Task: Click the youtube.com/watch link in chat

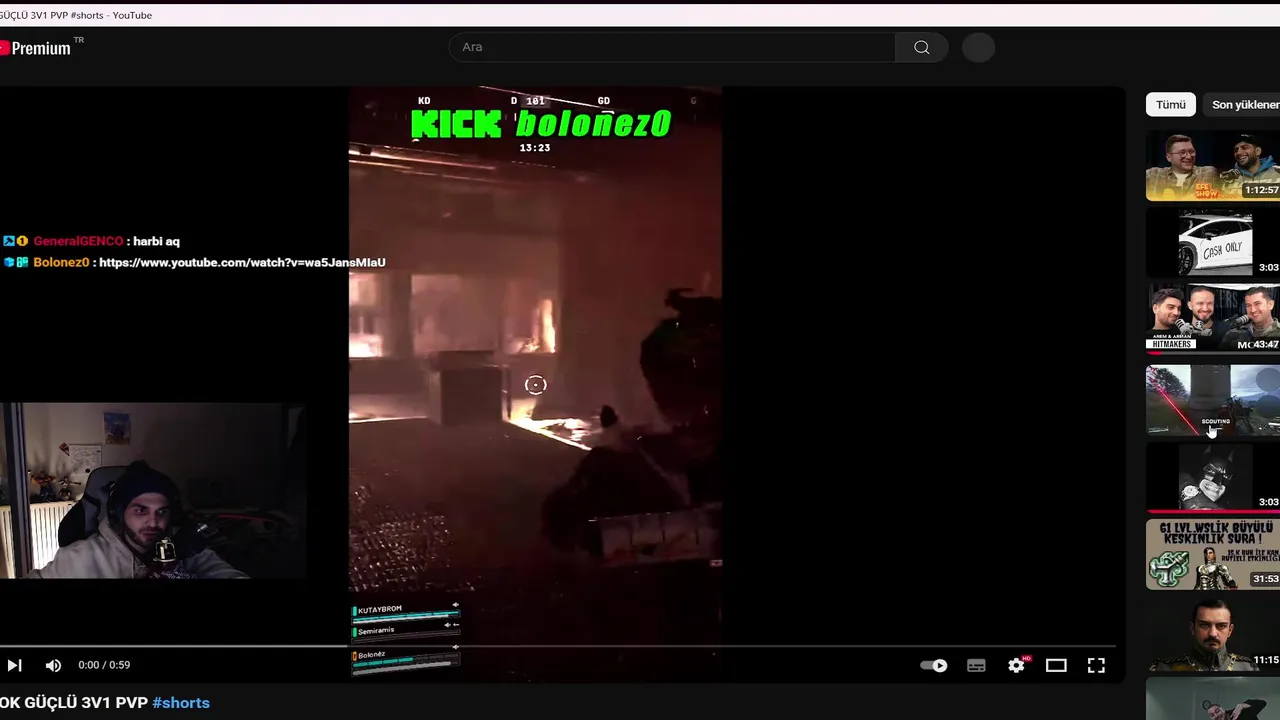Action: (242, 262)
